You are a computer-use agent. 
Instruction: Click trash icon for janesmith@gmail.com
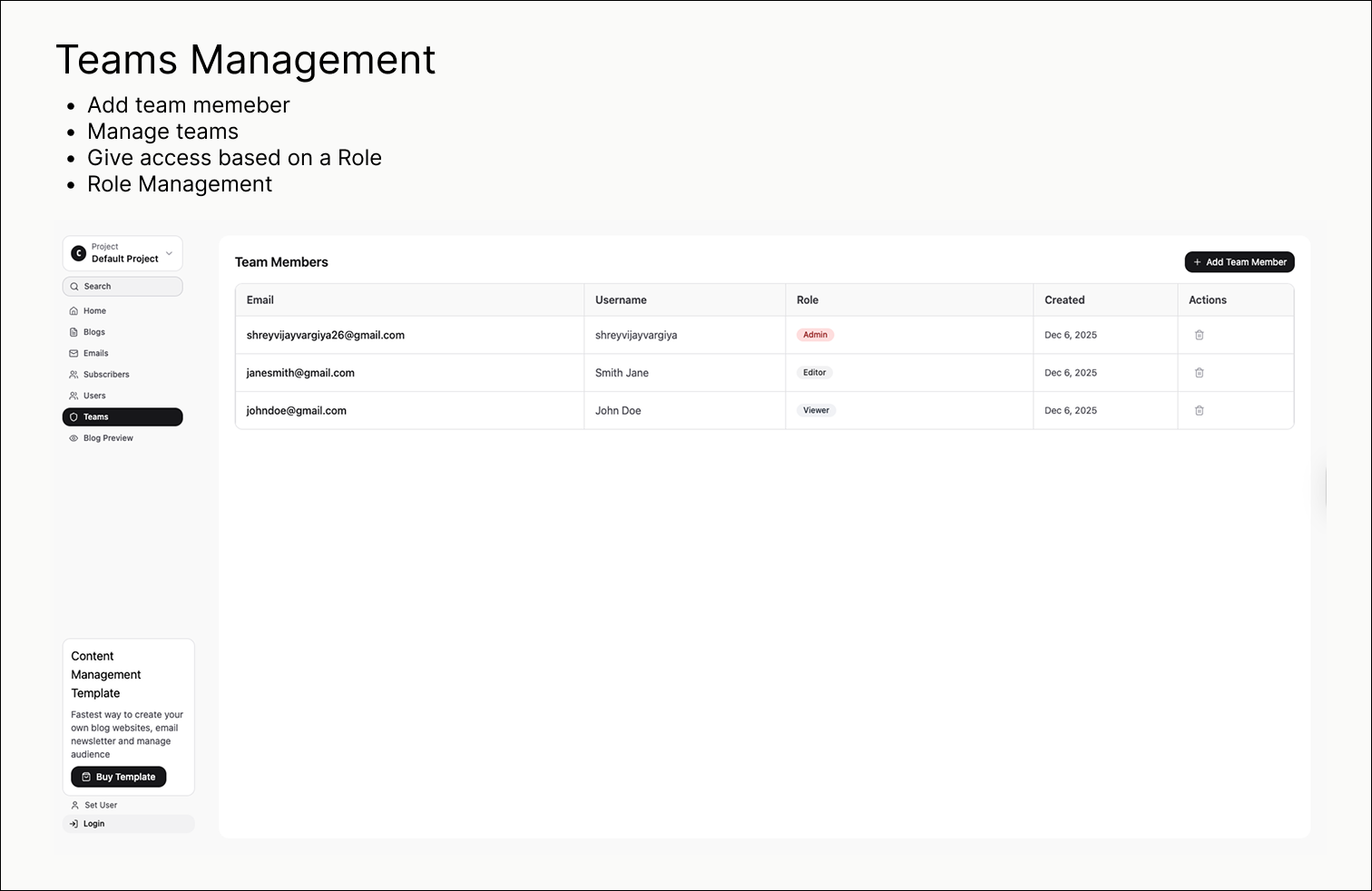(1199, 373)
